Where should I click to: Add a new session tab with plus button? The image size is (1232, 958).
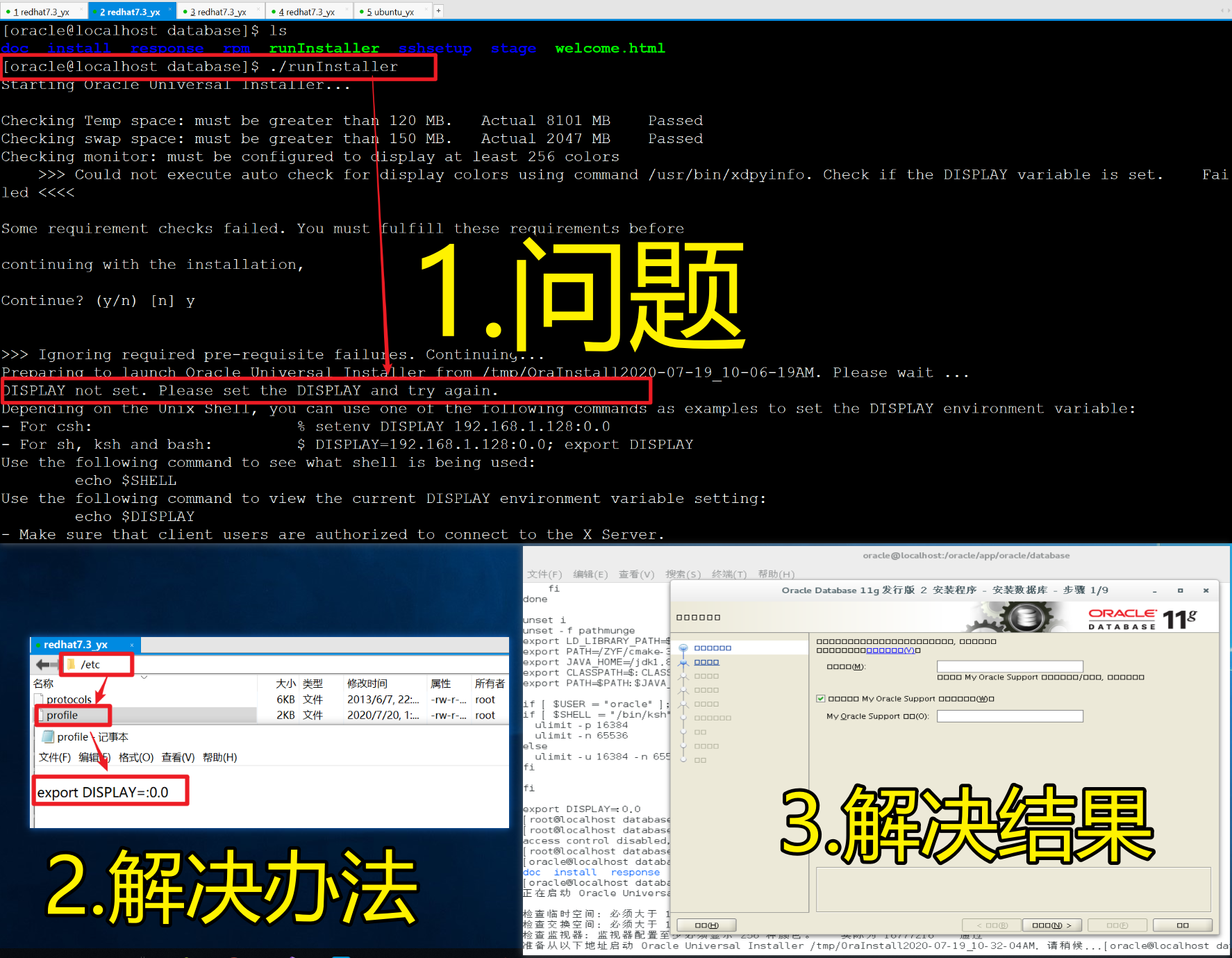(438, 11)
